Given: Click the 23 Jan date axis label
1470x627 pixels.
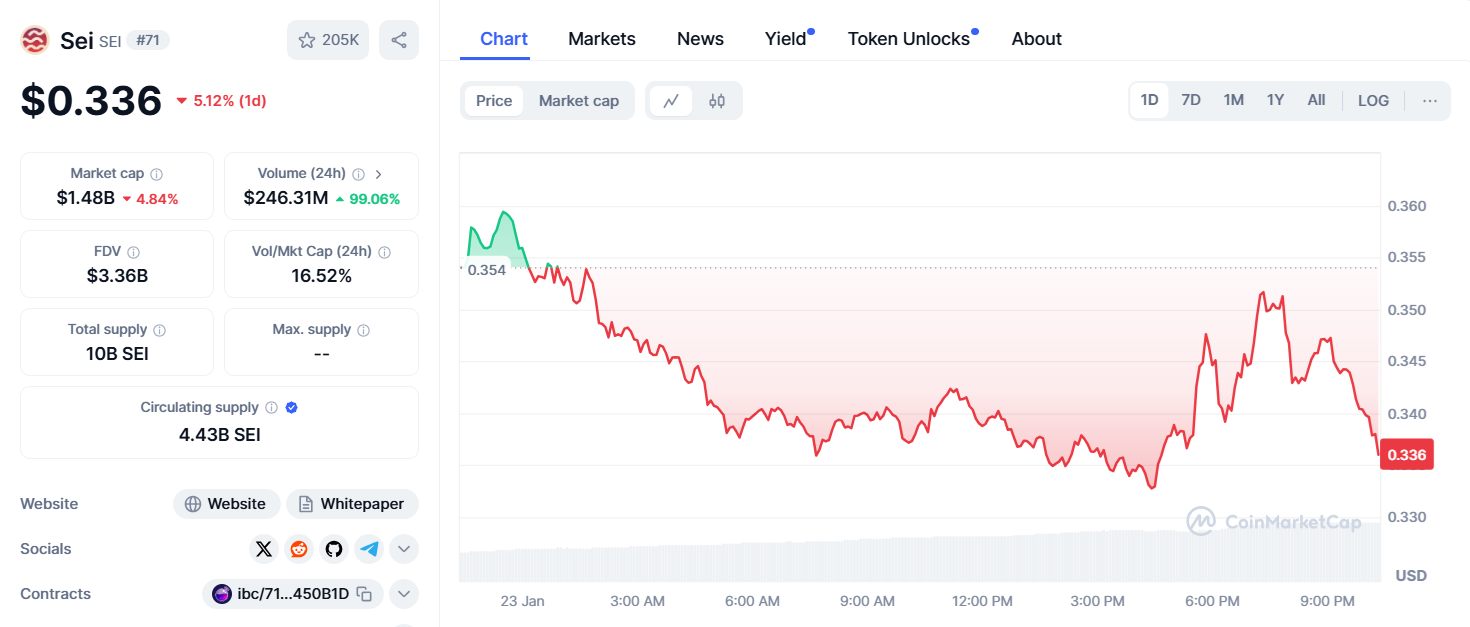Looking at the screenshot, I should click(522, 601).
